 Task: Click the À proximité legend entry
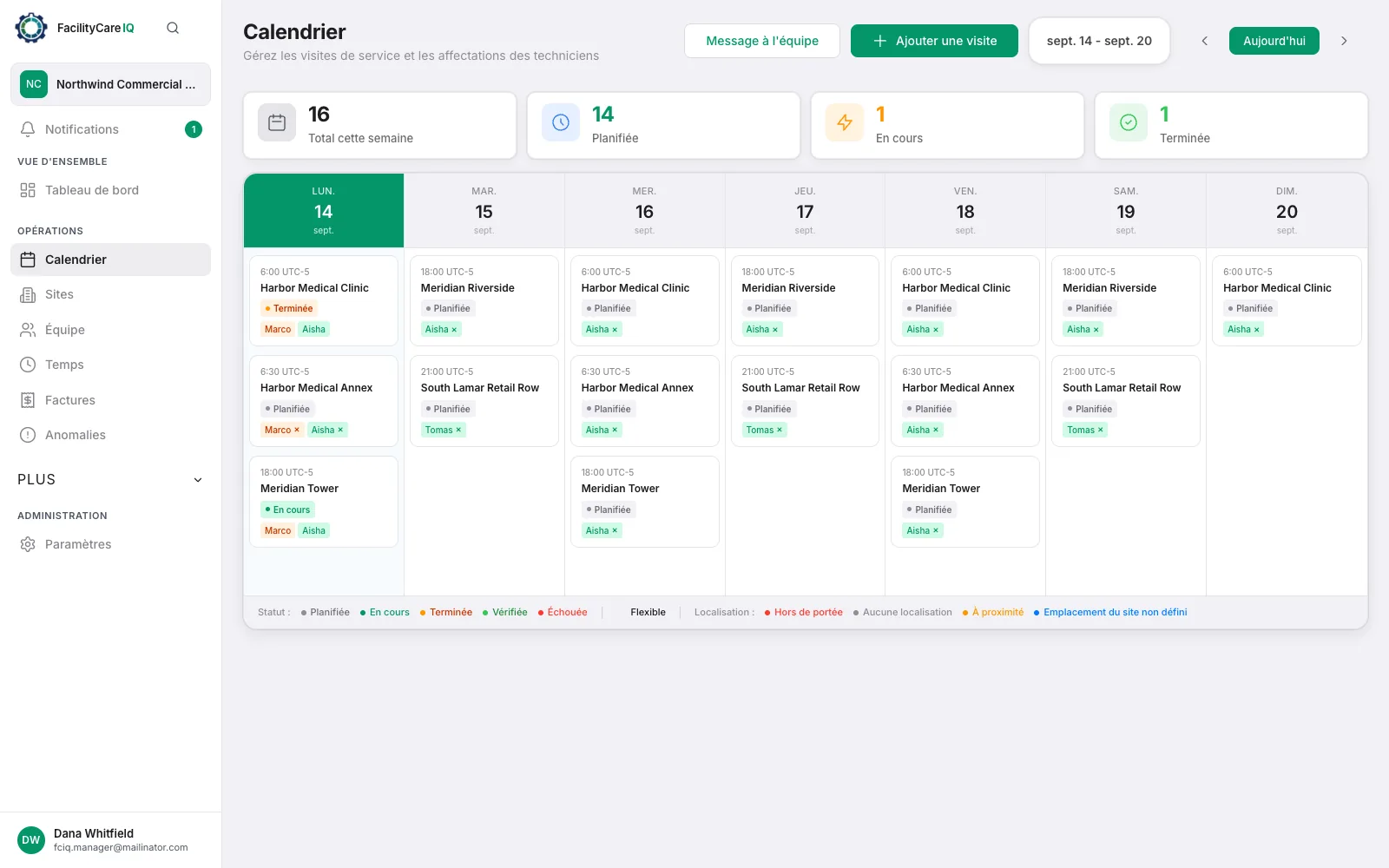[993, 612]
